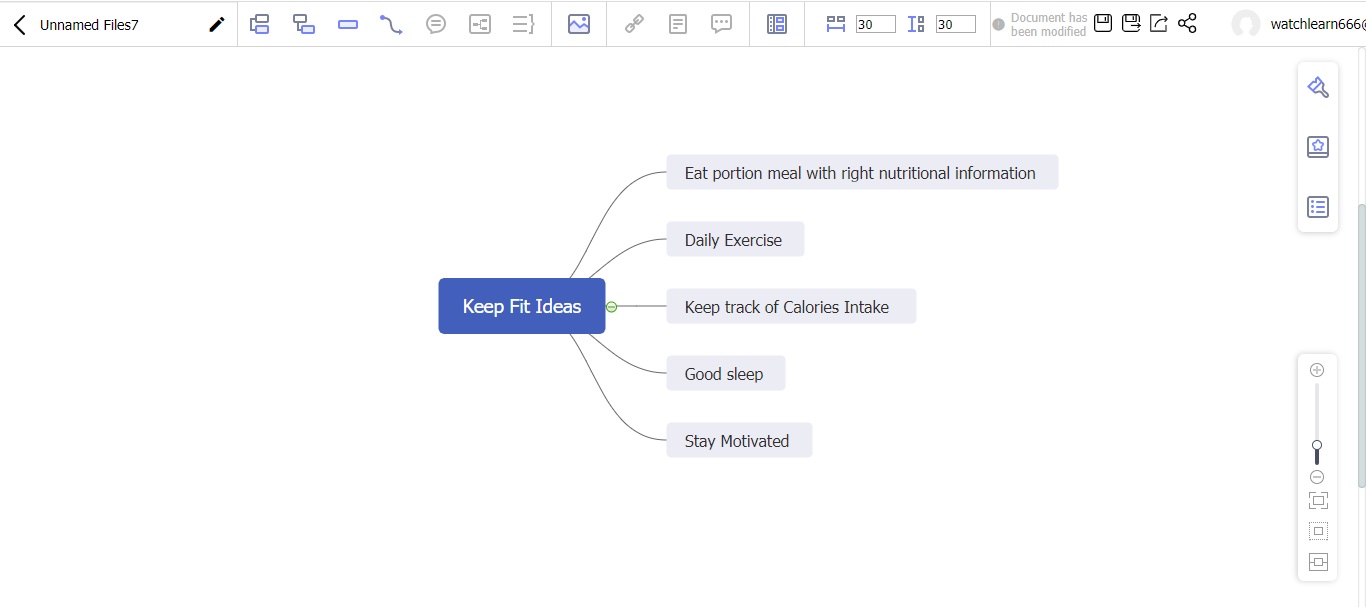The height and width of the screenshot is (607, 1366).
Task: Click the vertical spacing input field
Action: click(x=955, y=24)
